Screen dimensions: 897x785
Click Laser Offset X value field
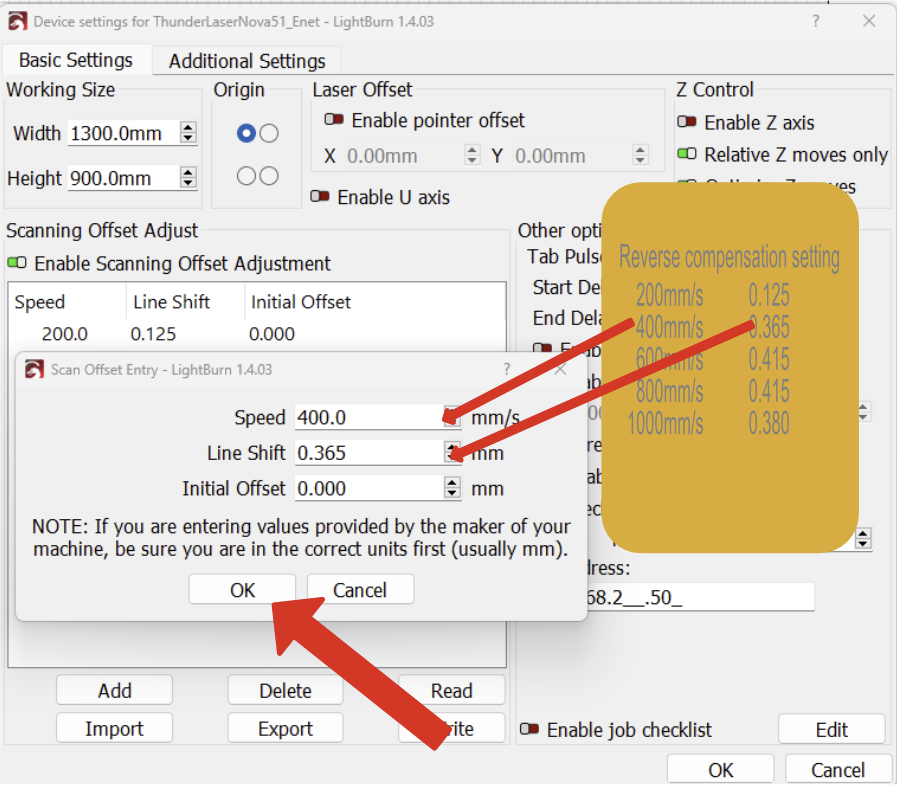404,156
